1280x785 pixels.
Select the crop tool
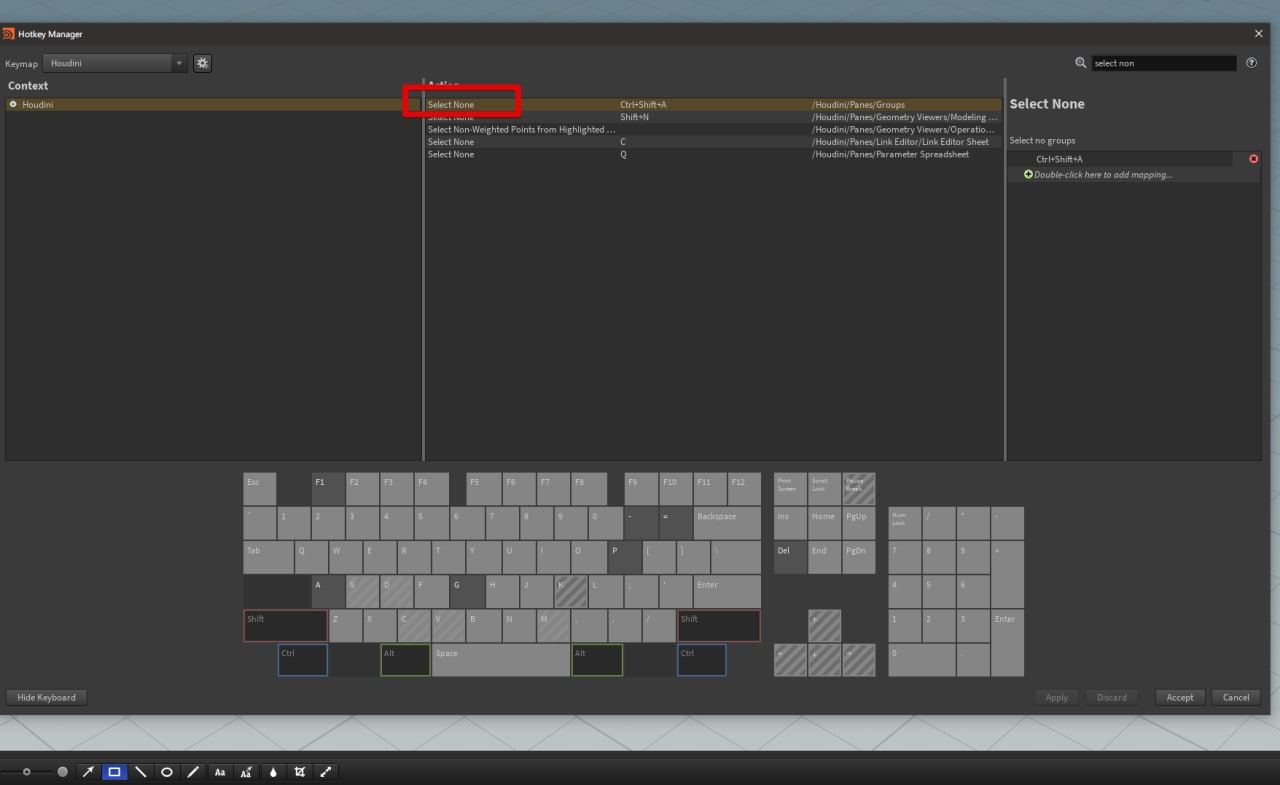point(299,772)
